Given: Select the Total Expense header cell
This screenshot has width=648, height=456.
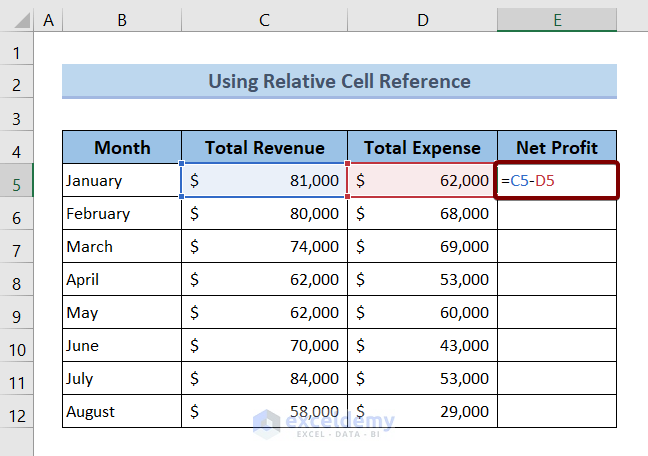Looking at the screenshot, I should click(422, 148).
